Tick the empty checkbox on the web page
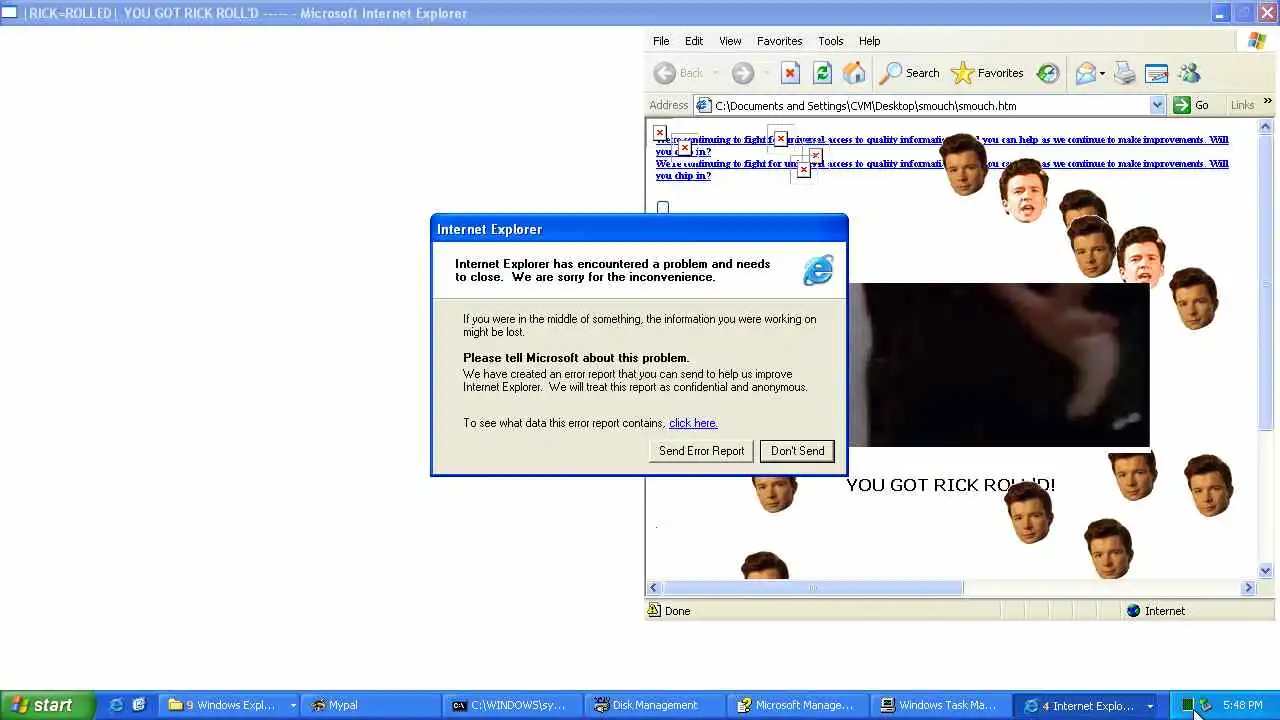Viewport: 1280px width, 720px height. tap(663, 207)
